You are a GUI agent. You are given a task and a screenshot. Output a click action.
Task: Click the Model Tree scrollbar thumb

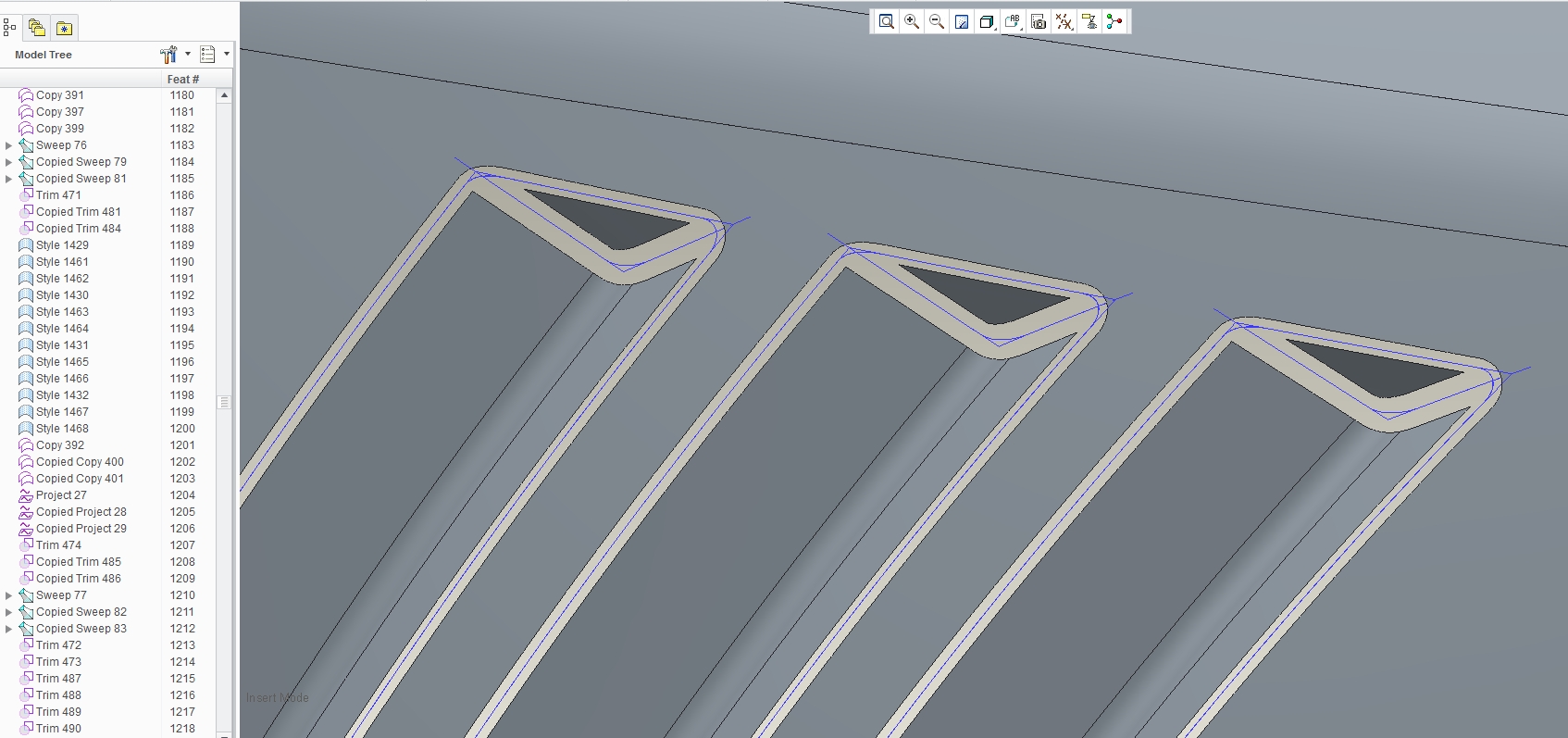click(224, 402)
